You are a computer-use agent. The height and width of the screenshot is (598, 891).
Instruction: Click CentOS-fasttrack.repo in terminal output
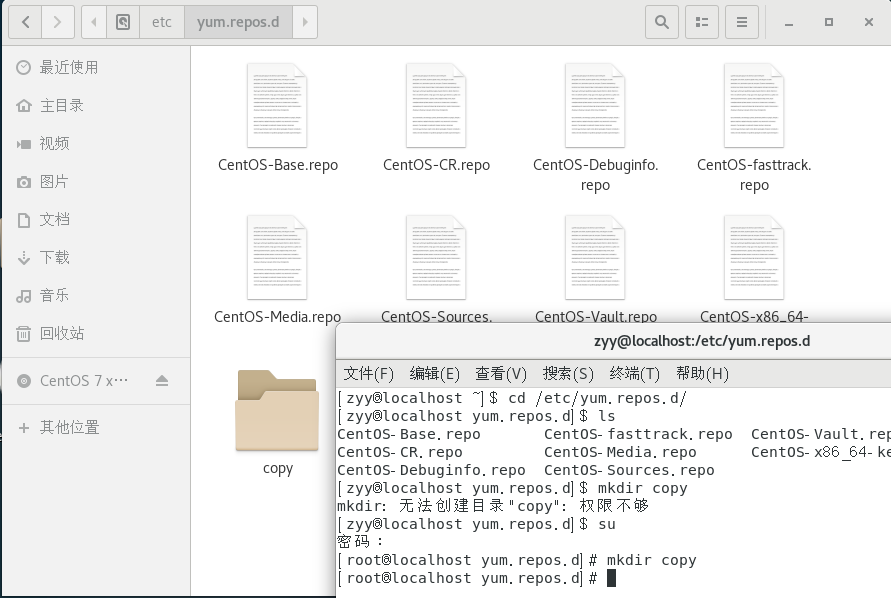tap(639, 434)
